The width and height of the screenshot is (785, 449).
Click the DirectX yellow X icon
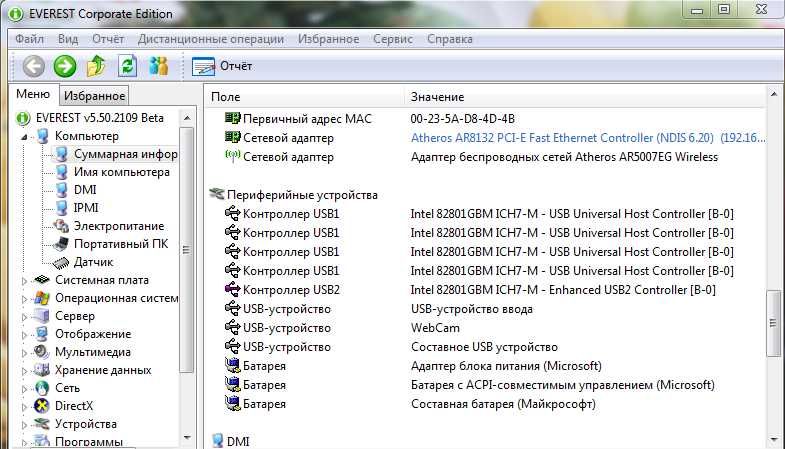click(x=42, y=406)
